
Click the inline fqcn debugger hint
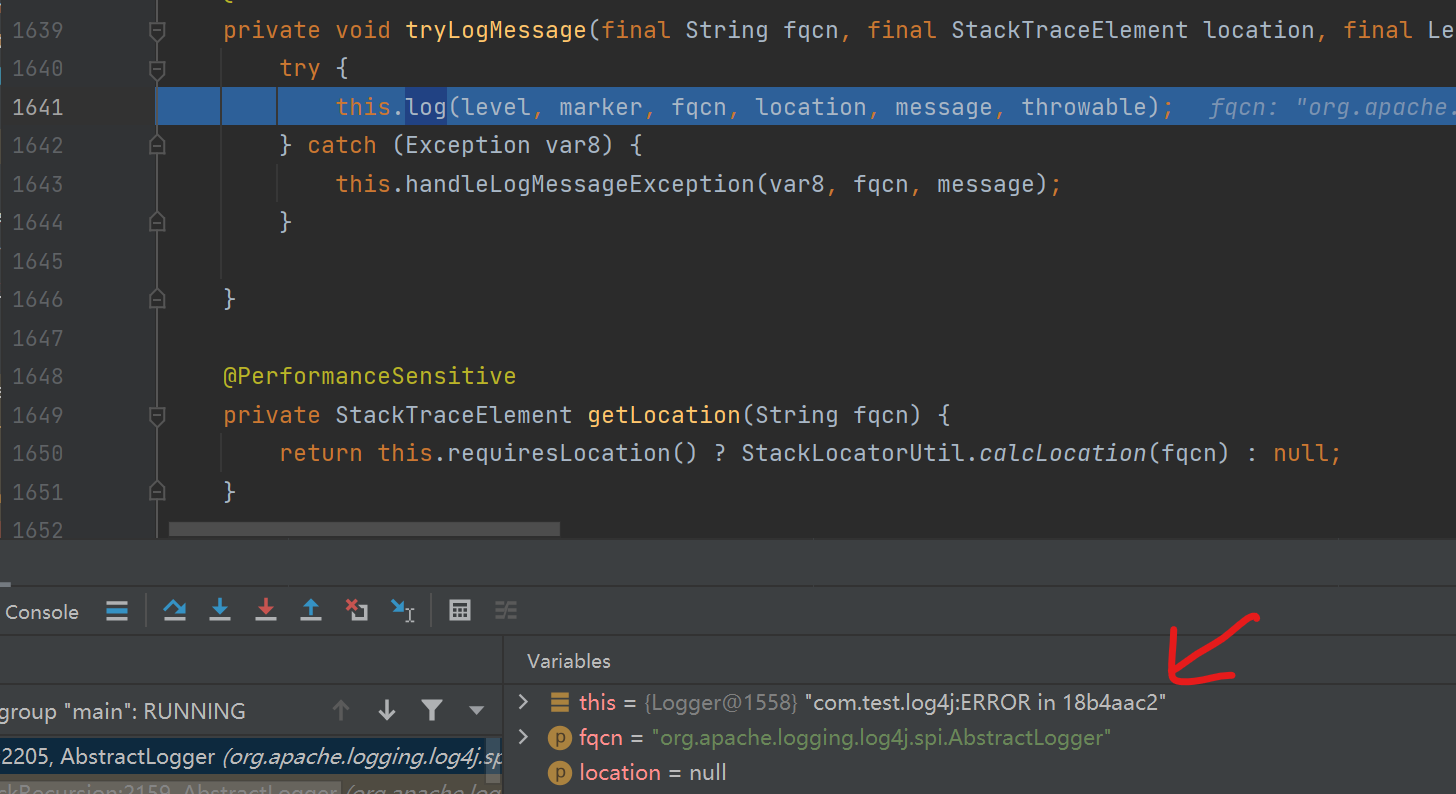[1332, 108]
